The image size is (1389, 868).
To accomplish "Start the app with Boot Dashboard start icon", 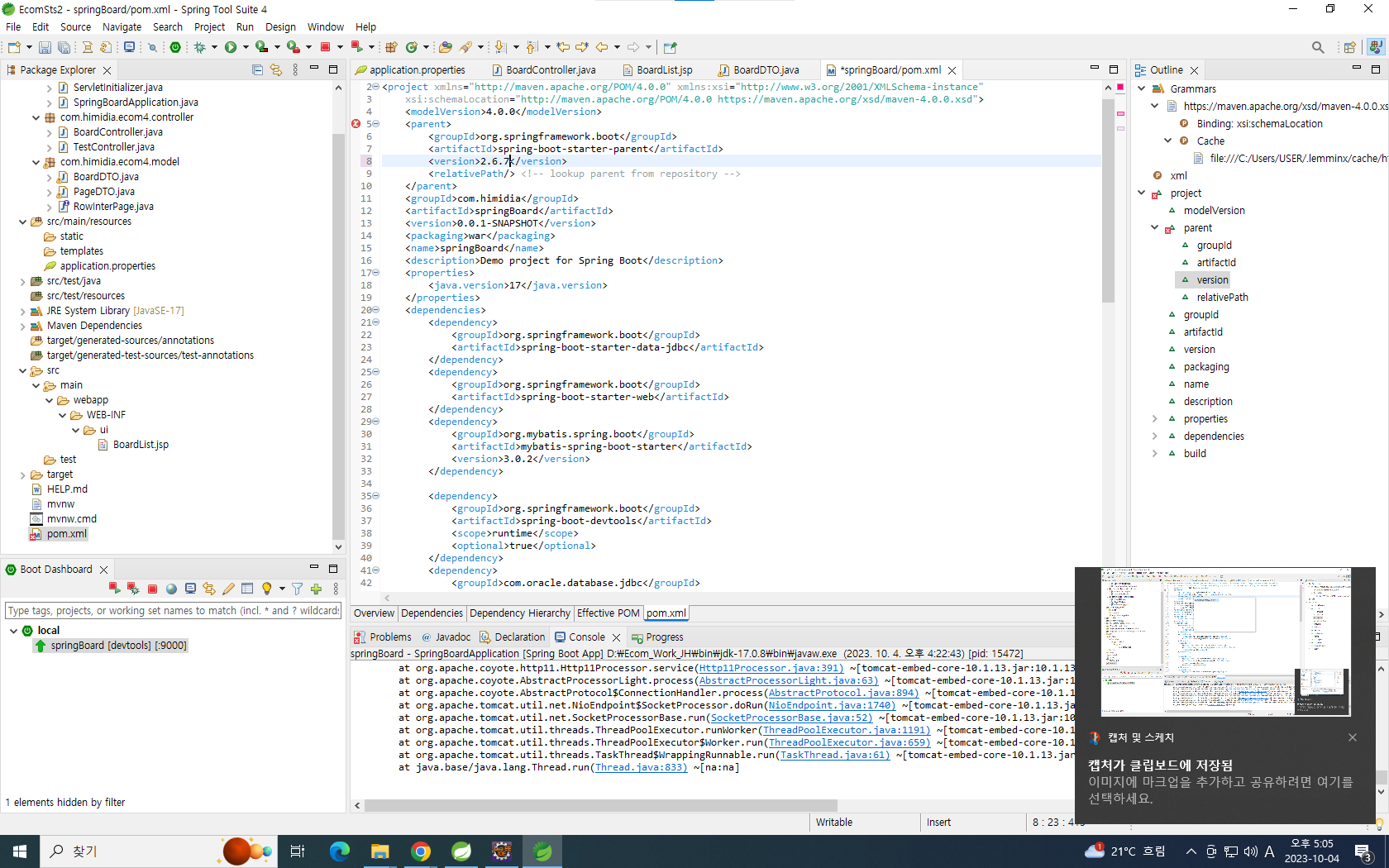I will pyautogui.click(x=114, y=589).
